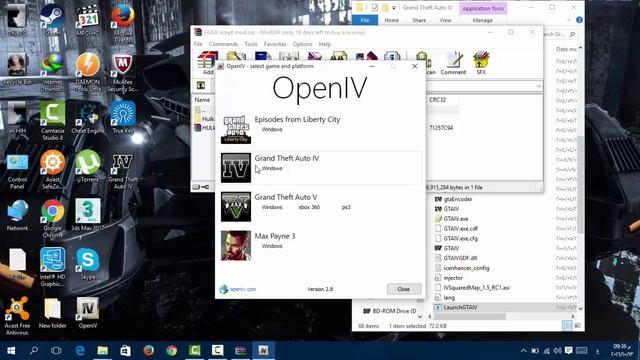
Task: Open Manage tab in Explorer ribbon
Action: click(x=482, y=20)
